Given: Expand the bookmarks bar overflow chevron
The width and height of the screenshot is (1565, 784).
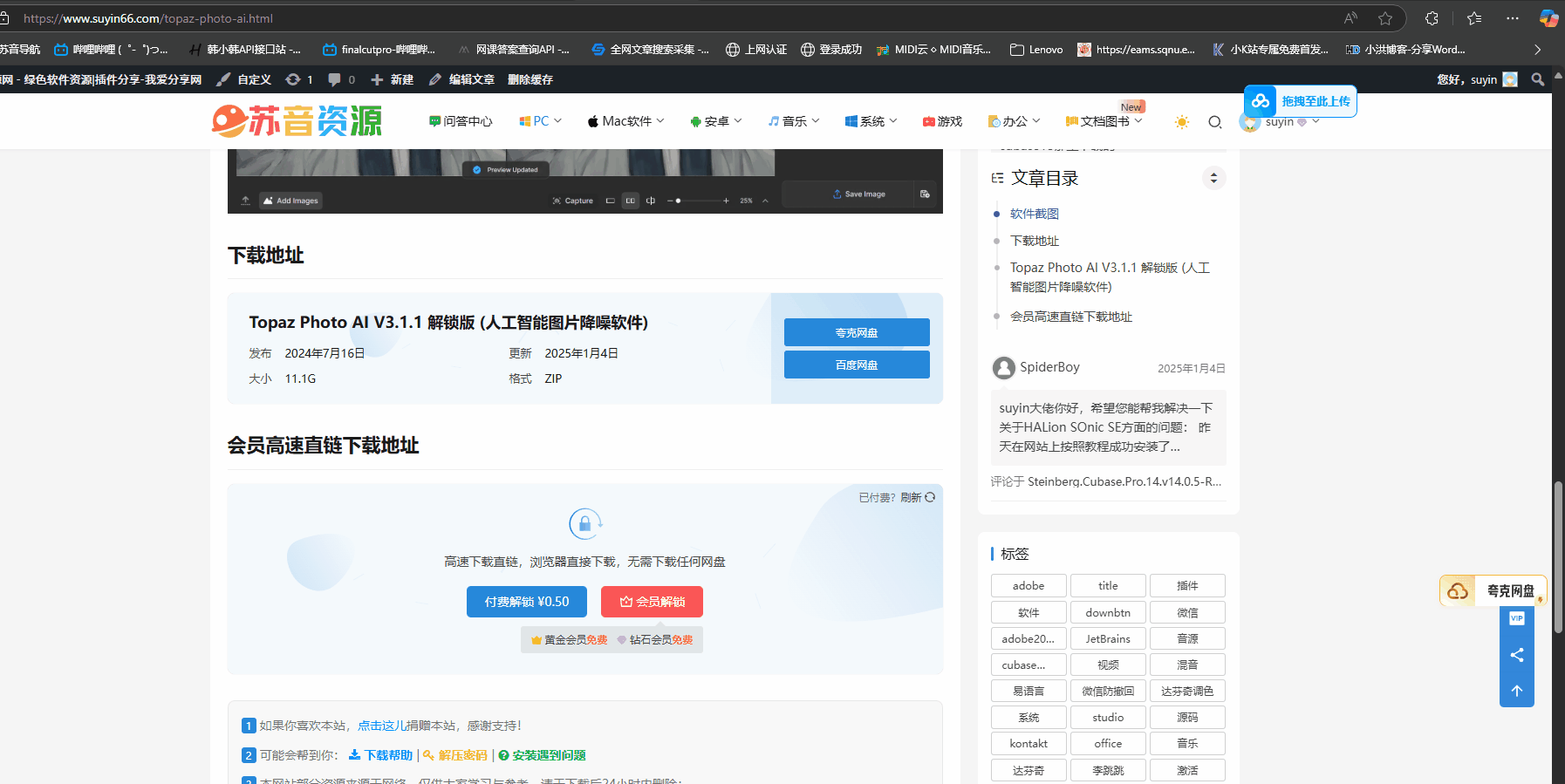Looking at the screenshot, I should point(1537,50).
